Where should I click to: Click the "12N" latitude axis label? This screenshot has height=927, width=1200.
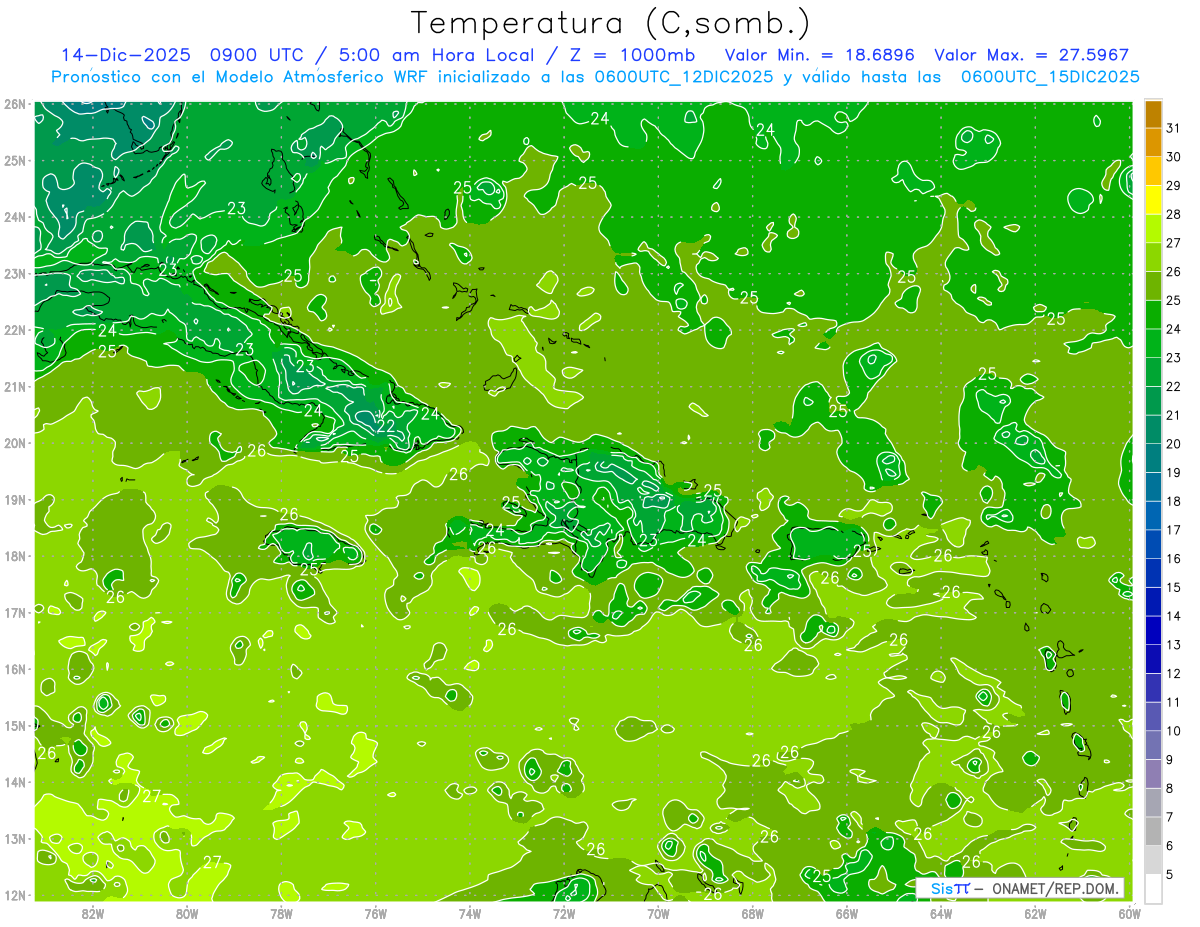15,895
